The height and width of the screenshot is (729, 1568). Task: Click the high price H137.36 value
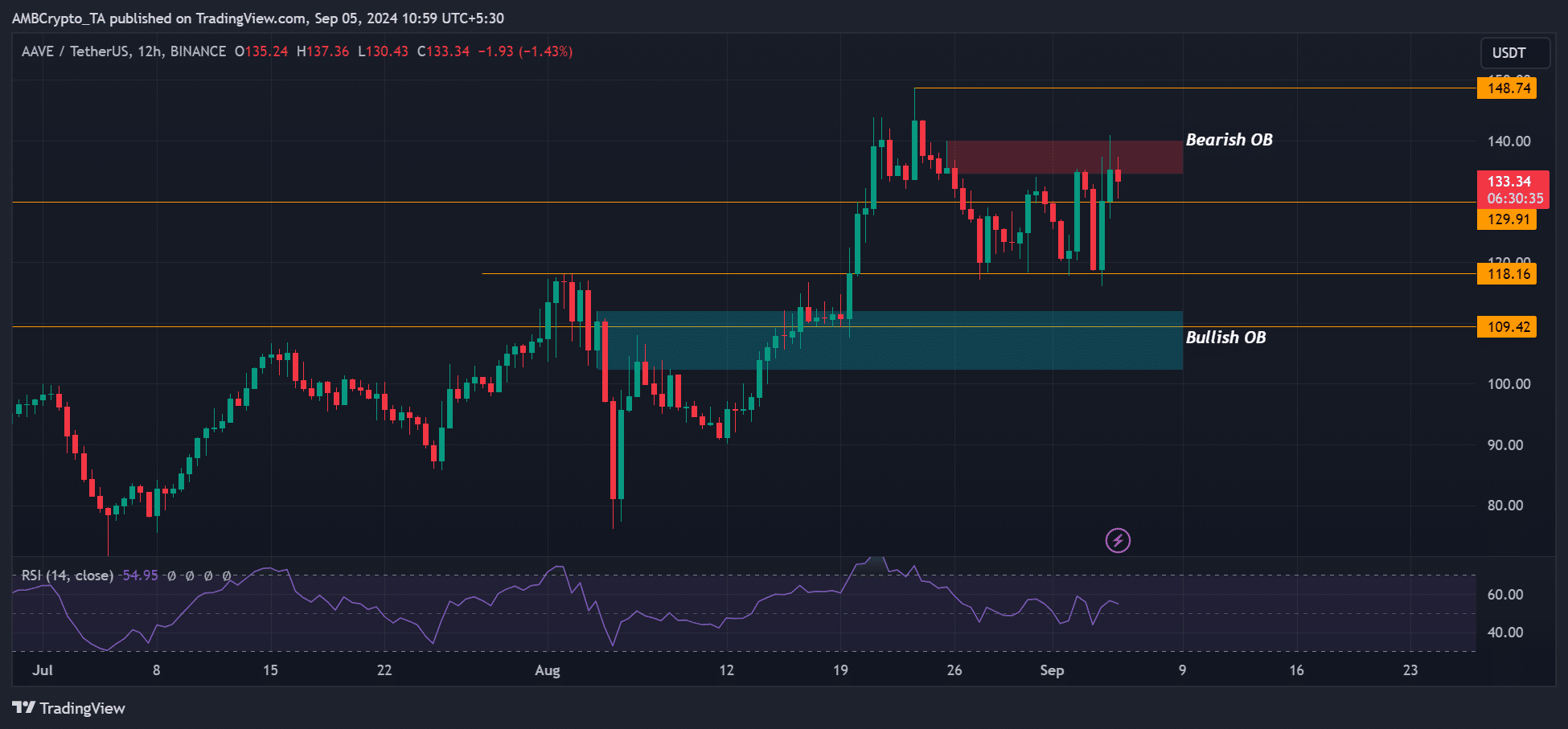(322, 51)
